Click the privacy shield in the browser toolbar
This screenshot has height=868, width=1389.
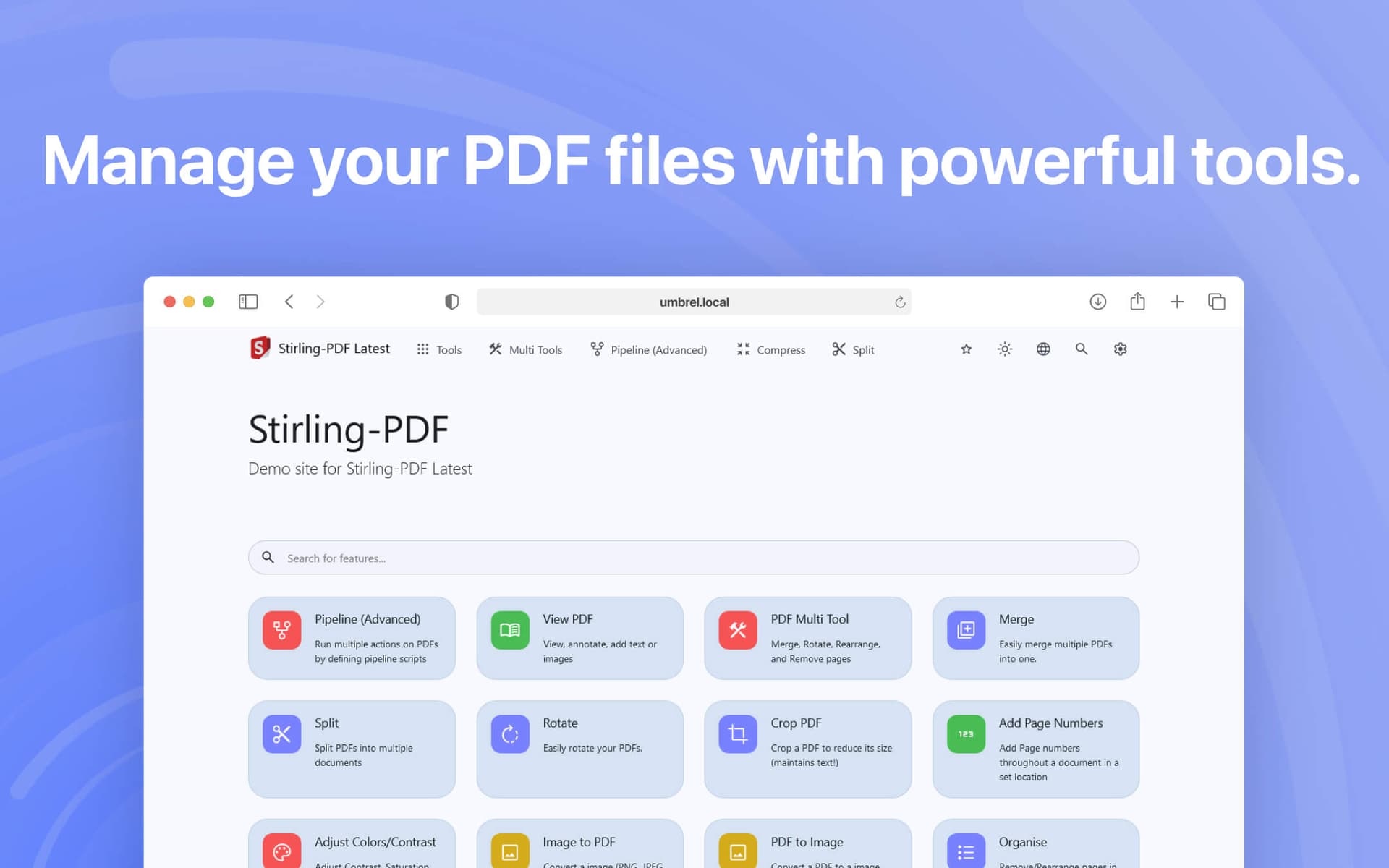(x=451, y=301)
